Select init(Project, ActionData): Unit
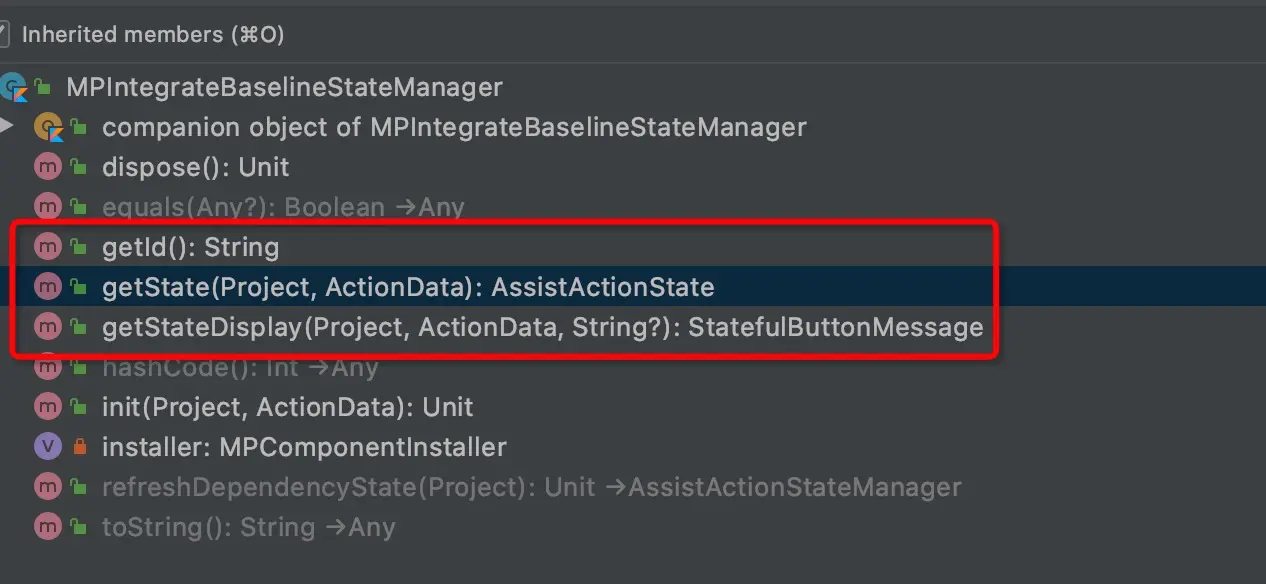Screen dimensions: 1266x584 click(x=287, y=407)
